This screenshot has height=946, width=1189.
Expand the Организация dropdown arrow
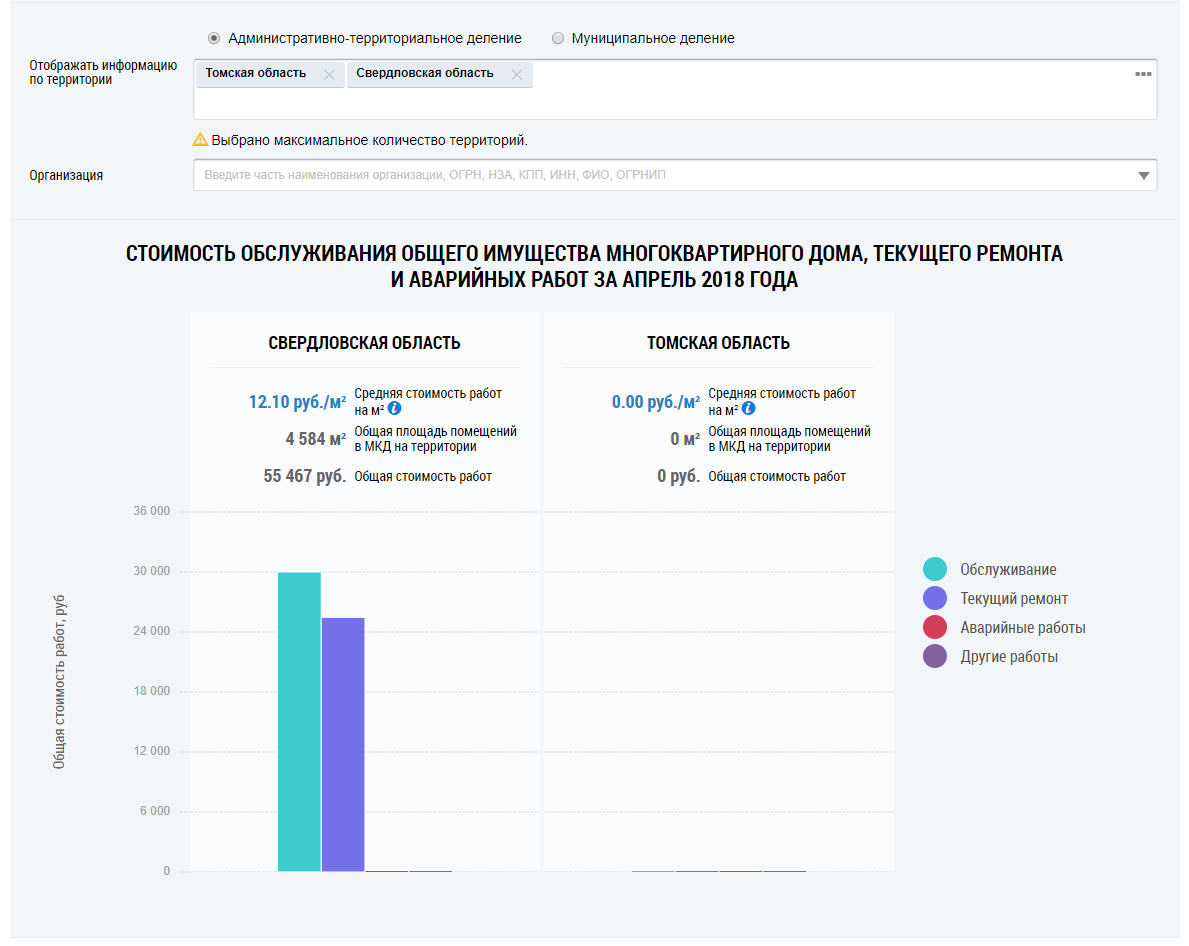click(x=1143, y=176)
